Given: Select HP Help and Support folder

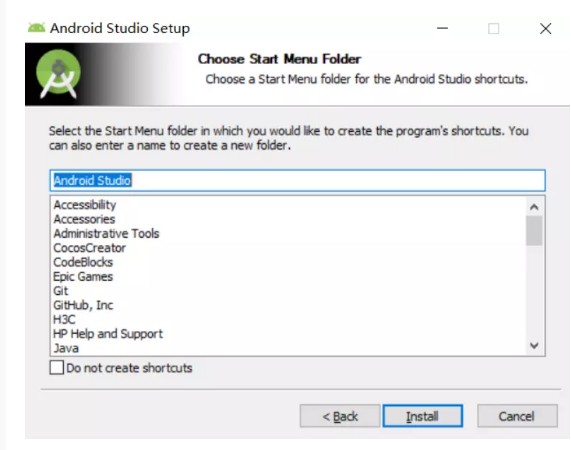Looking at the screenshot, I should (108, 334).
